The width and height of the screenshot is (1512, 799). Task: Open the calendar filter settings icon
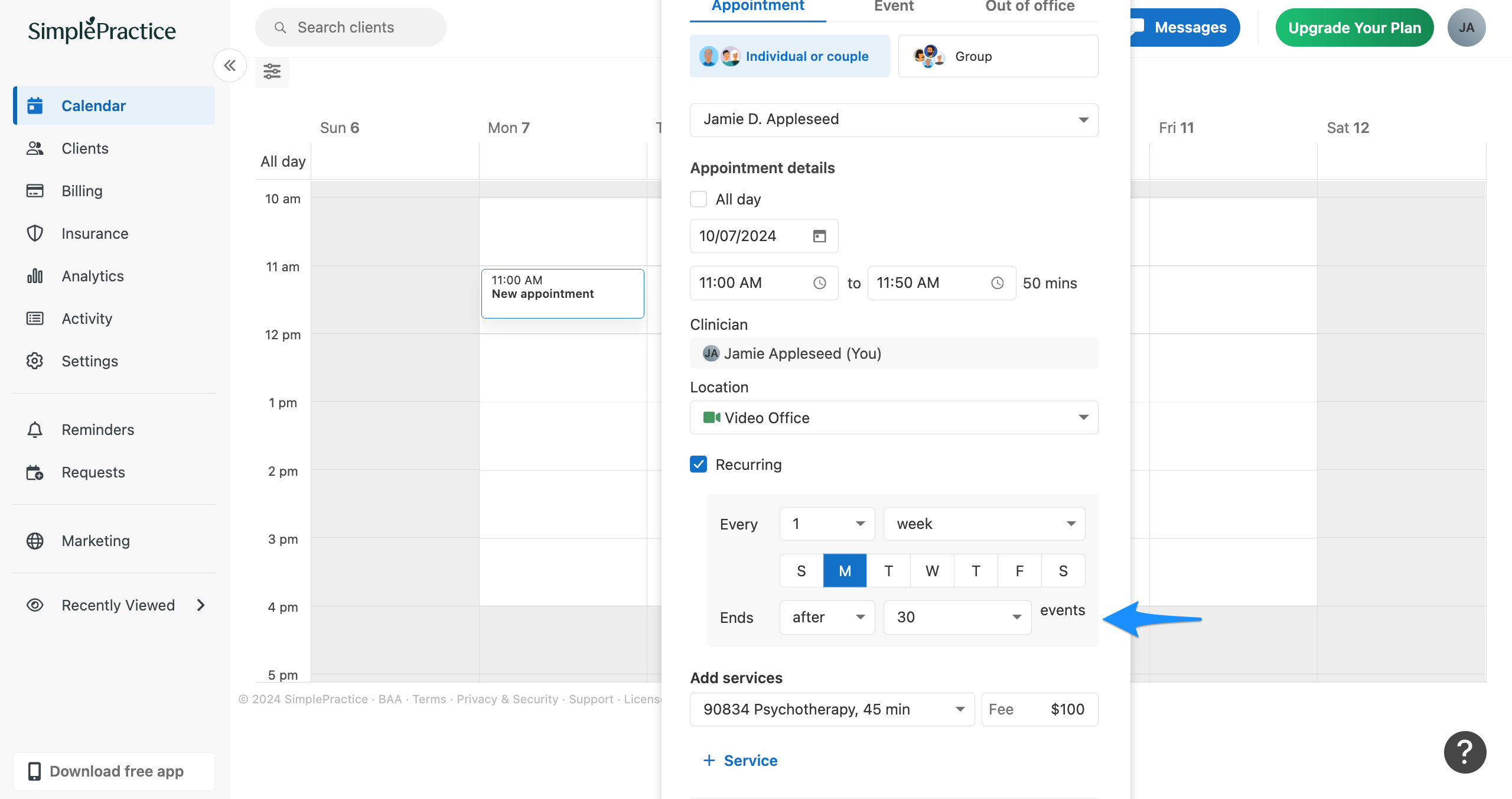click(x=272, y=72)
